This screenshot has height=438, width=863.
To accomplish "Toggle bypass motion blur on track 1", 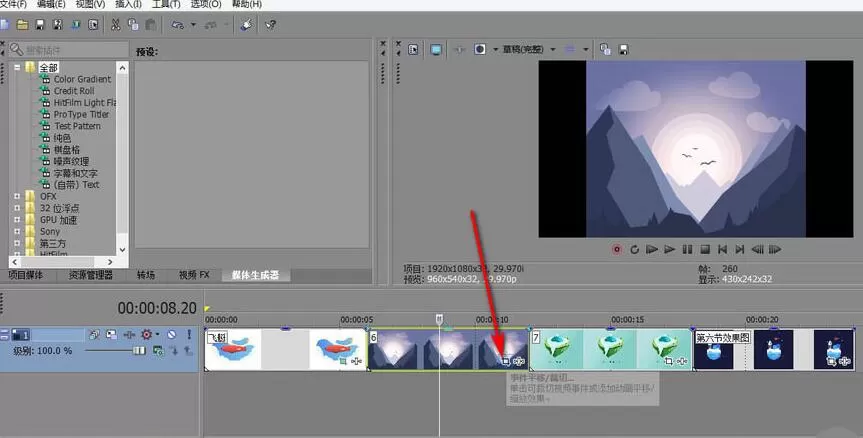I will tap(94, 334).
